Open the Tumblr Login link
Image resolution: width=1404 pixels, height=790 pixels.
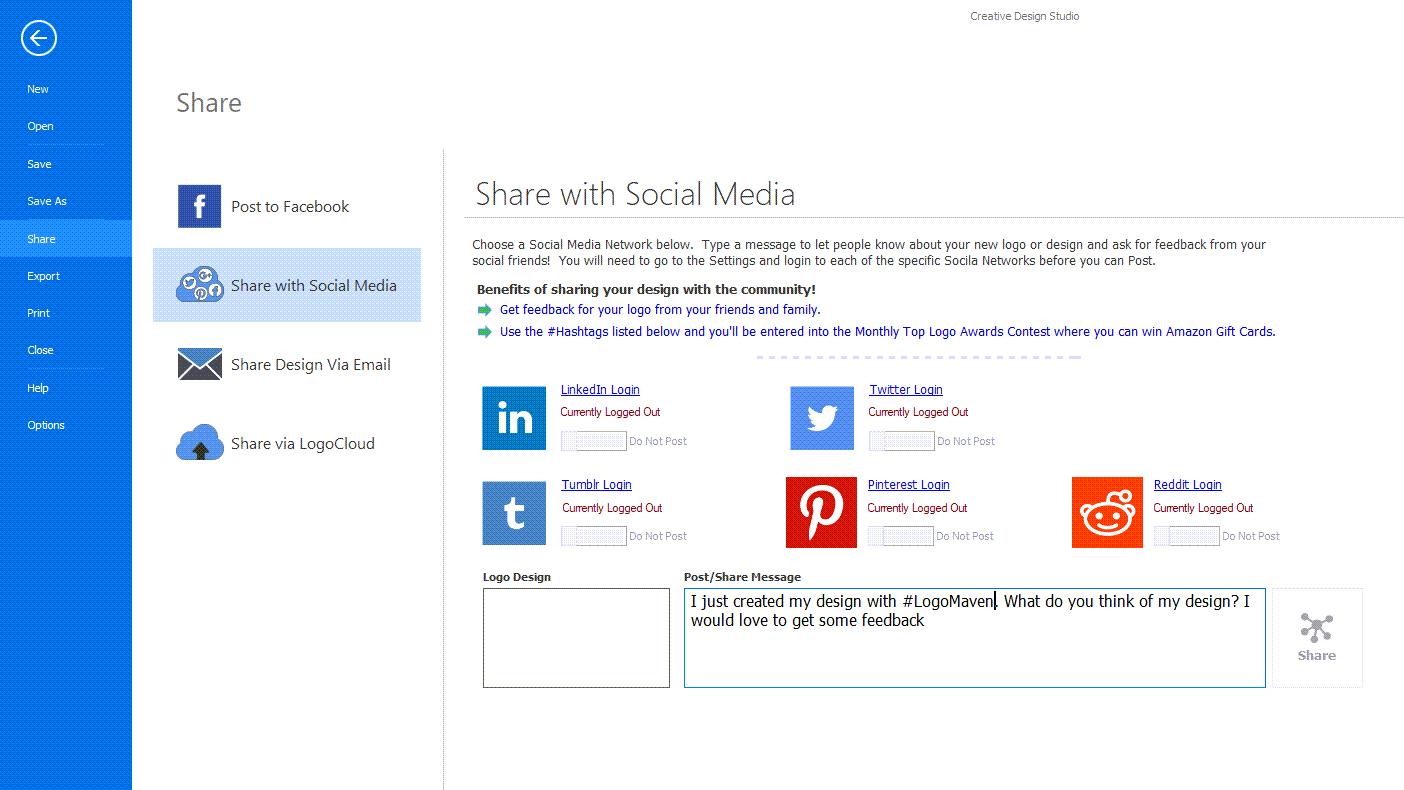(596, 485)
